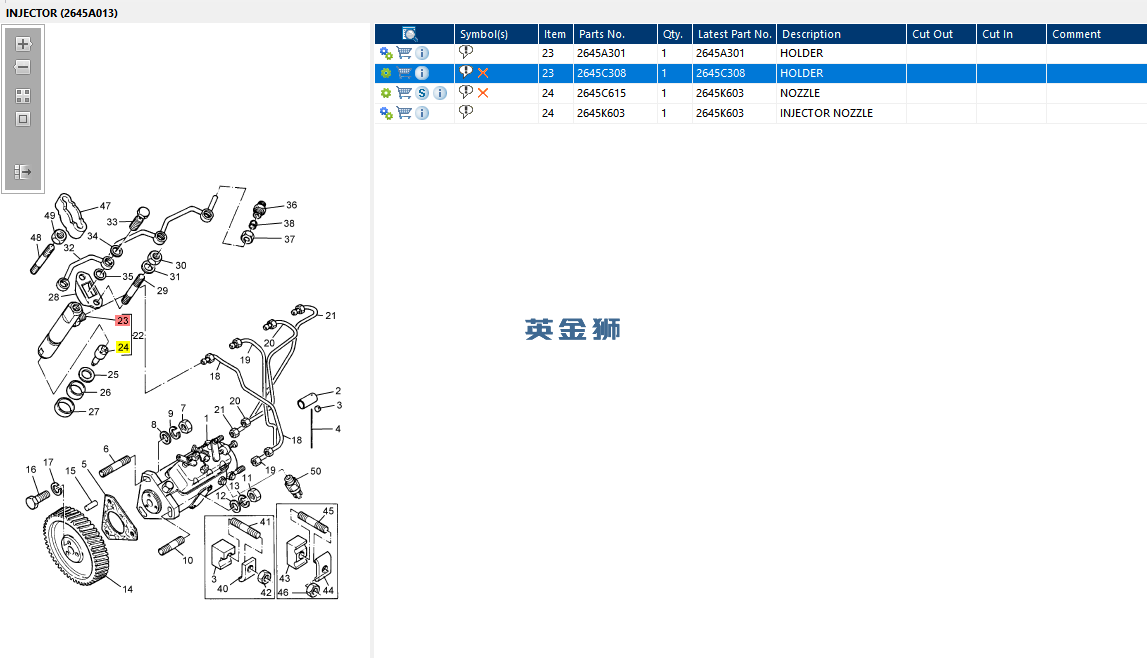This screenshot has width=1147, height=658.
Task: Click the S supersession icon for 2645C615
Action: [422, 93]
